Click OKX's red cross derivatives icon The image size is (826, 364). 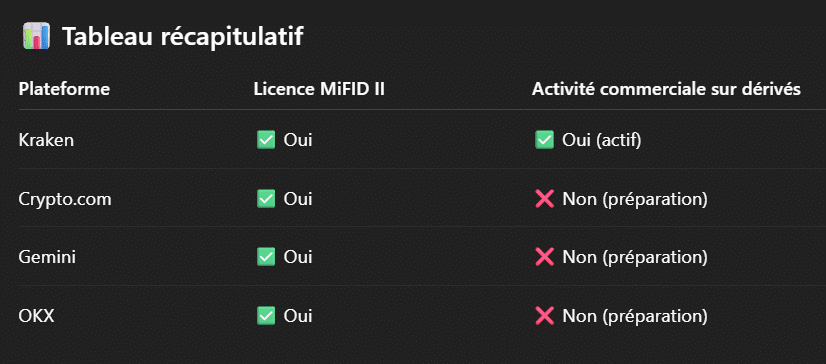click(x=544, y=316)
